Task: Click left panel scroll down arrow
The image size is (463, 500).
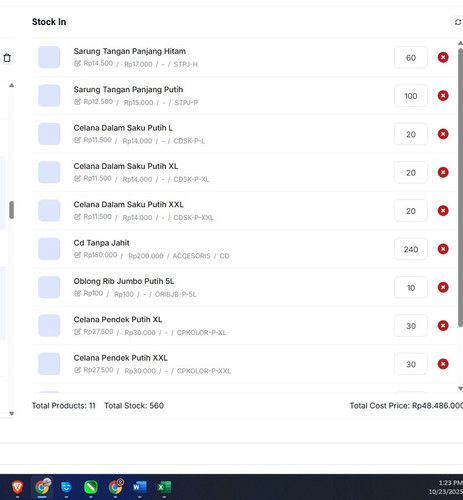Action: coord(12,414)
